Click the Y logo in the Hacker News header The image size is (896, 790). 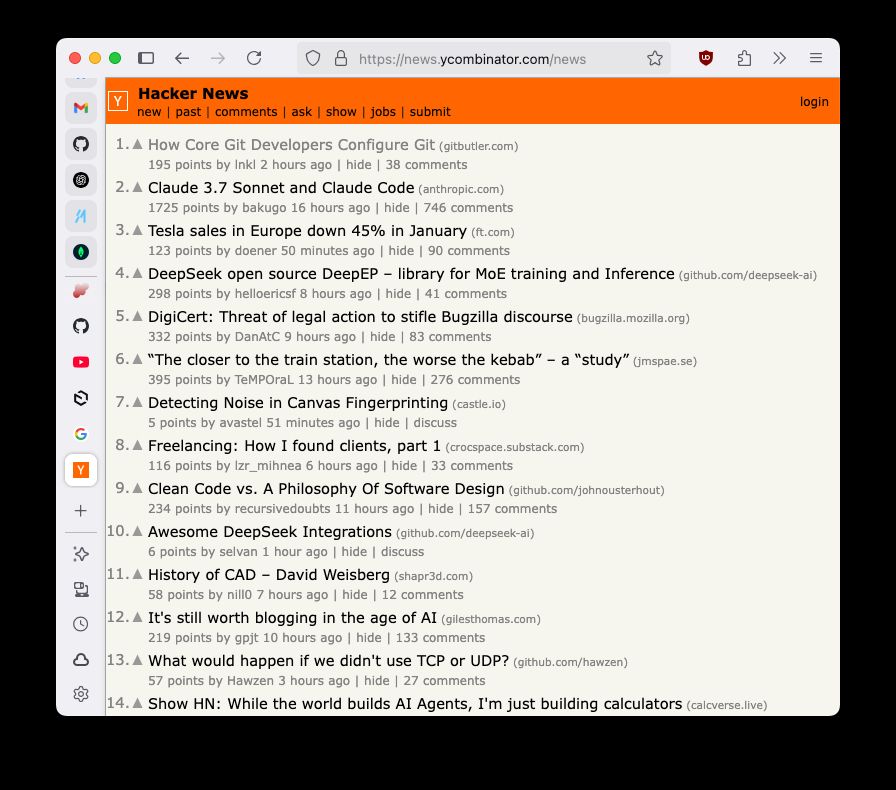118,100
